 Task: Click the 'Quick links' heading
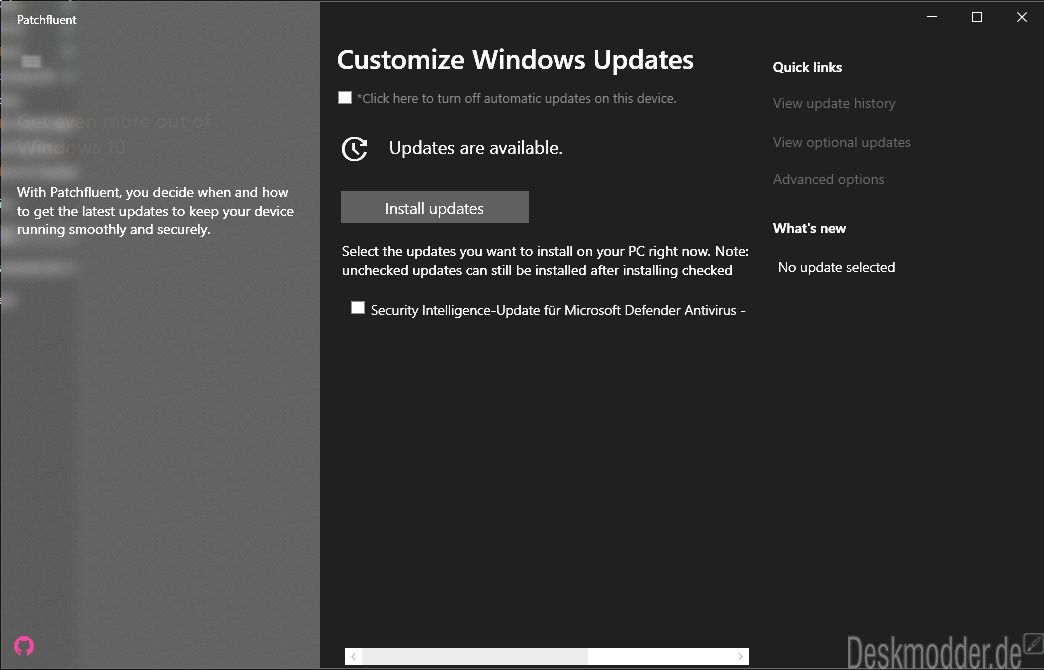point(807,67)
